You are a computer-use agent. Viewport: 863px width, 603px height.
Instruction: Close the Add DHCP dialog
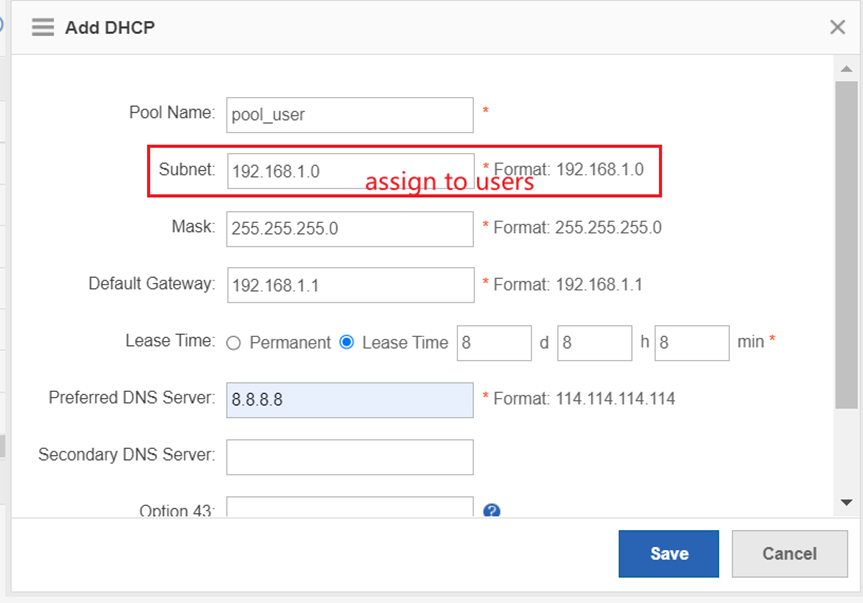[x=837, y=27]
